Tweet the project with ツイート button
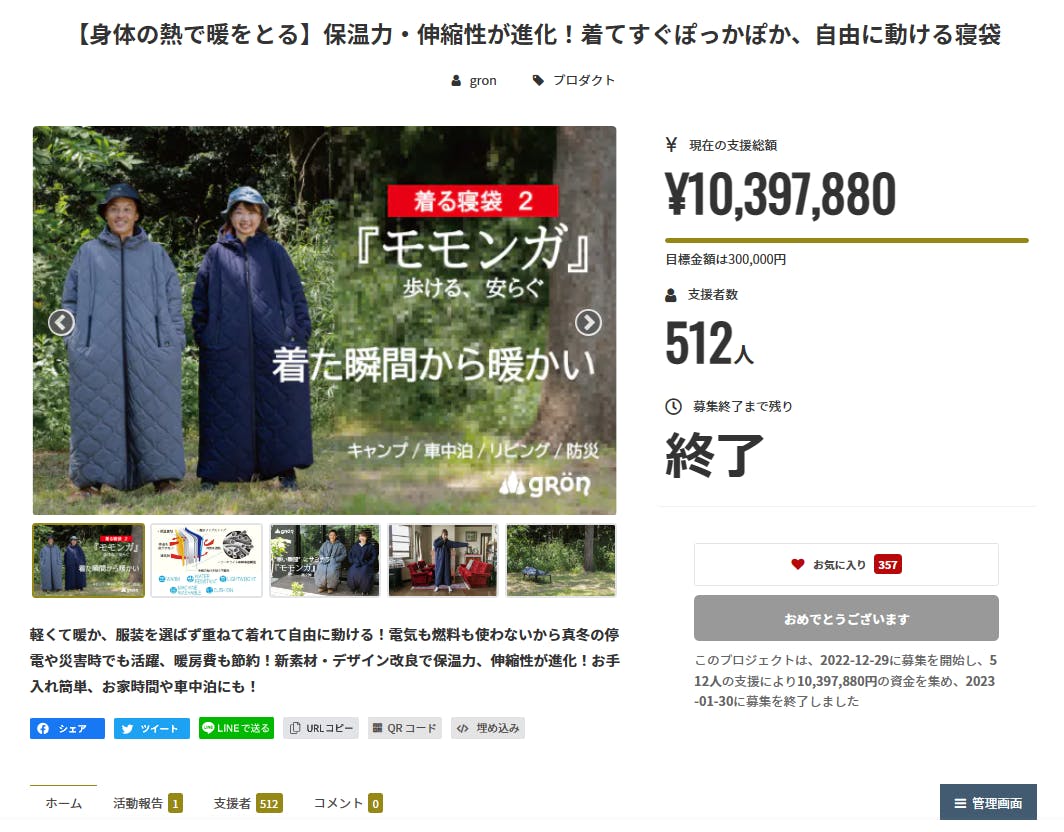This screenshot has height=832, width=1064. tap(151, 728)
